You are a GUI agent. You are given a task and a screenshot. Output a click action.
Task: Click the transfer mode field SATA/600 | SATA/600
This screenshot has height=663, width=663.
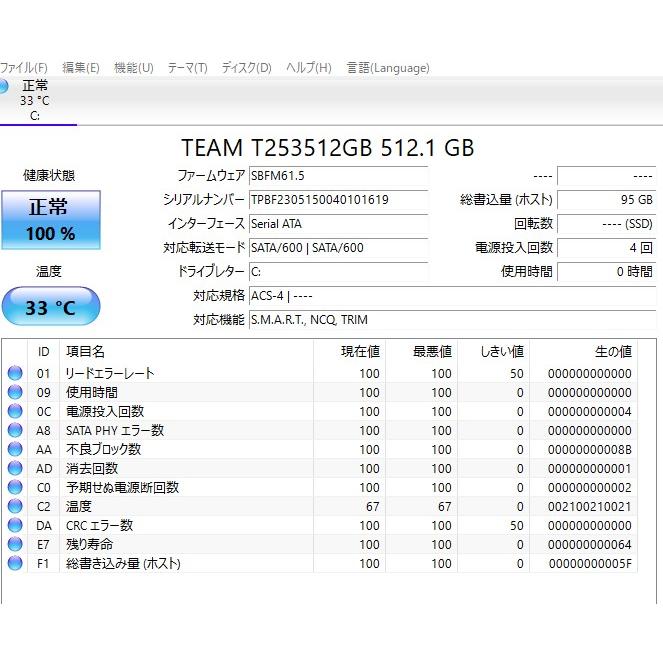coord(338,248)
